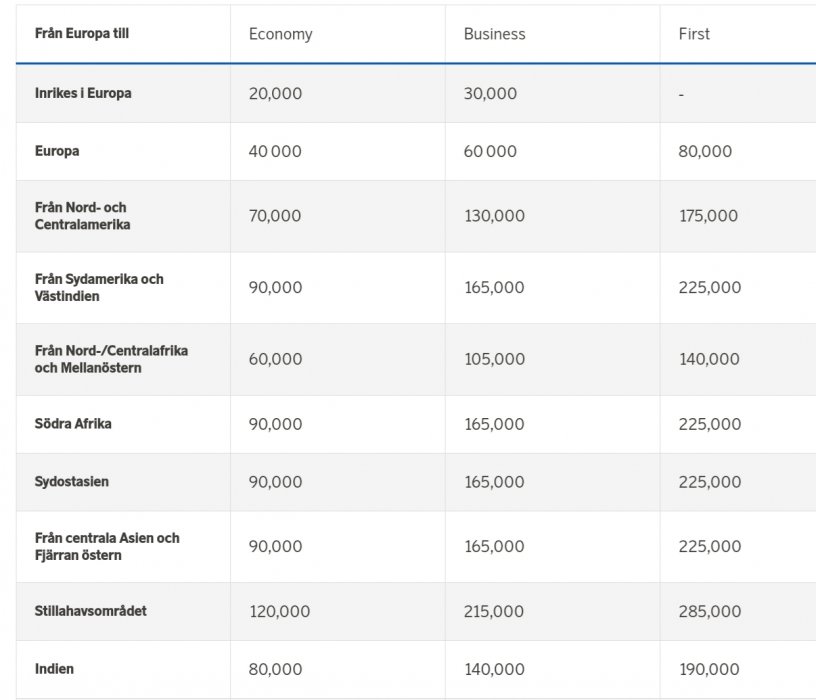Click the 'Från Europa till' header cell
The height and width of the screenshot is (700, 816).
coord(82,34)
